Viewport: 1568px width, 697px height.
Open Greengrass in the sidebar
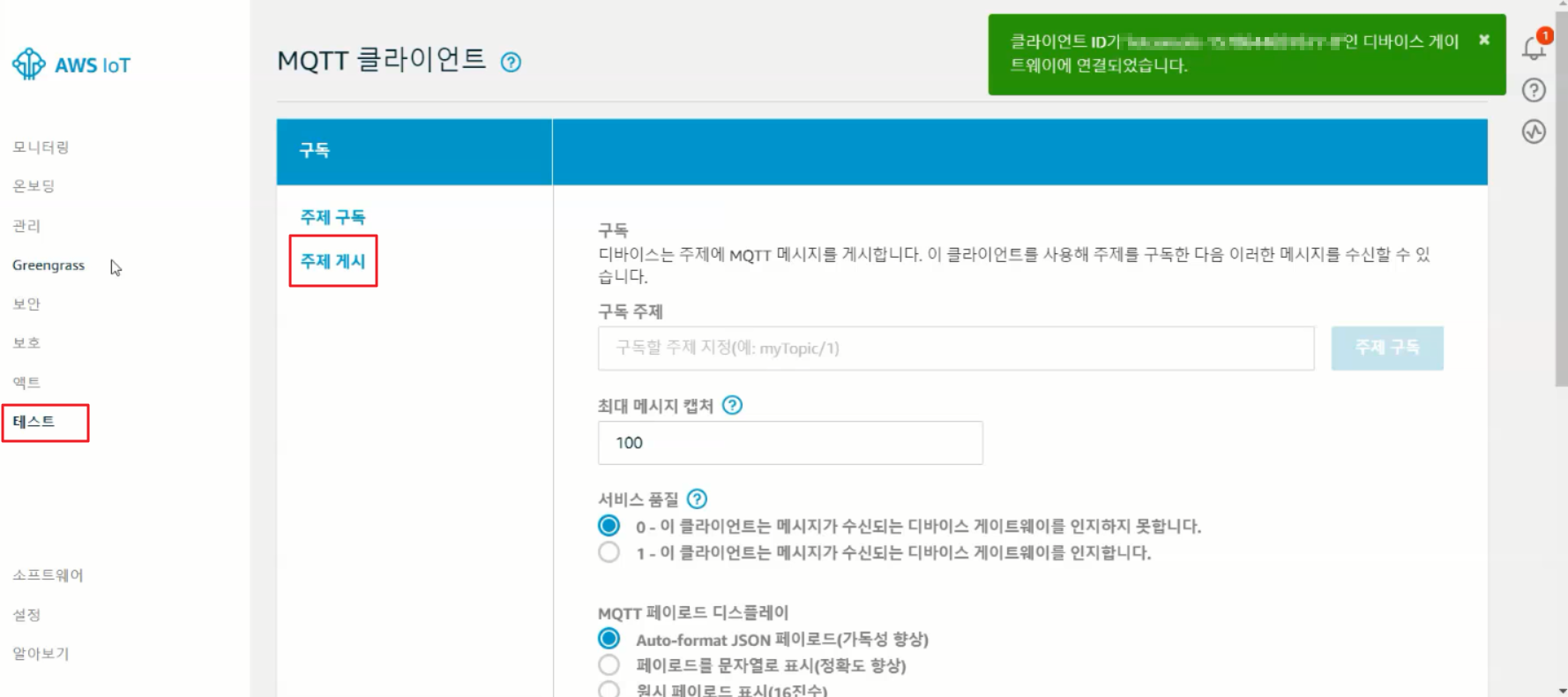coord(49,265)
